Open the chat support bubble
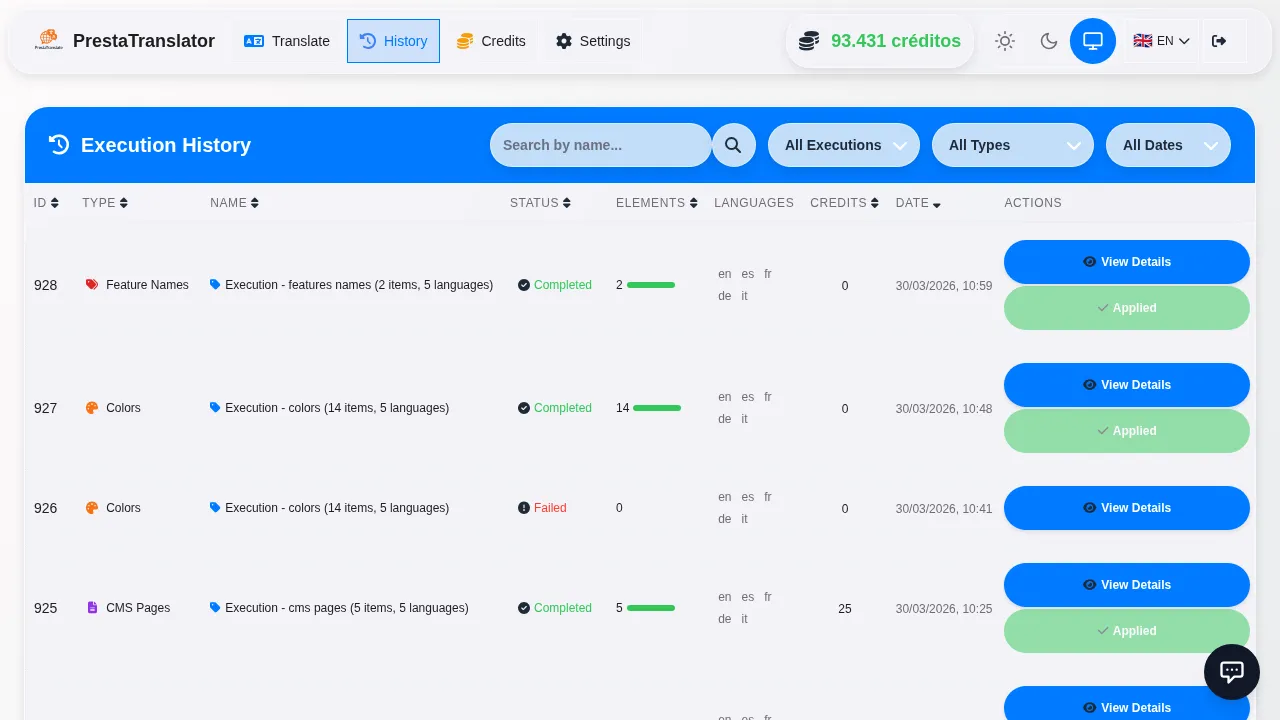The image size is (1280, 720). 1231,672
